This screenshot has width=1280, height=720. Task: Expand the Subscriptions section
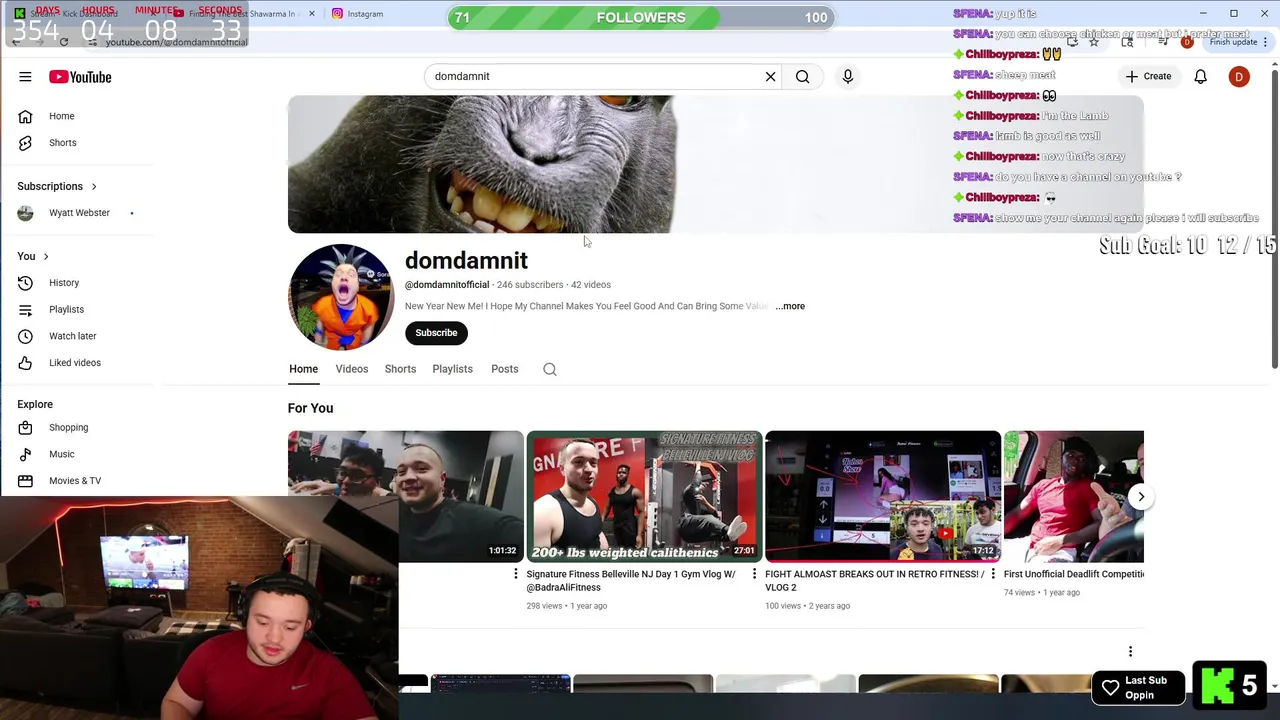[x=57, y=186]
